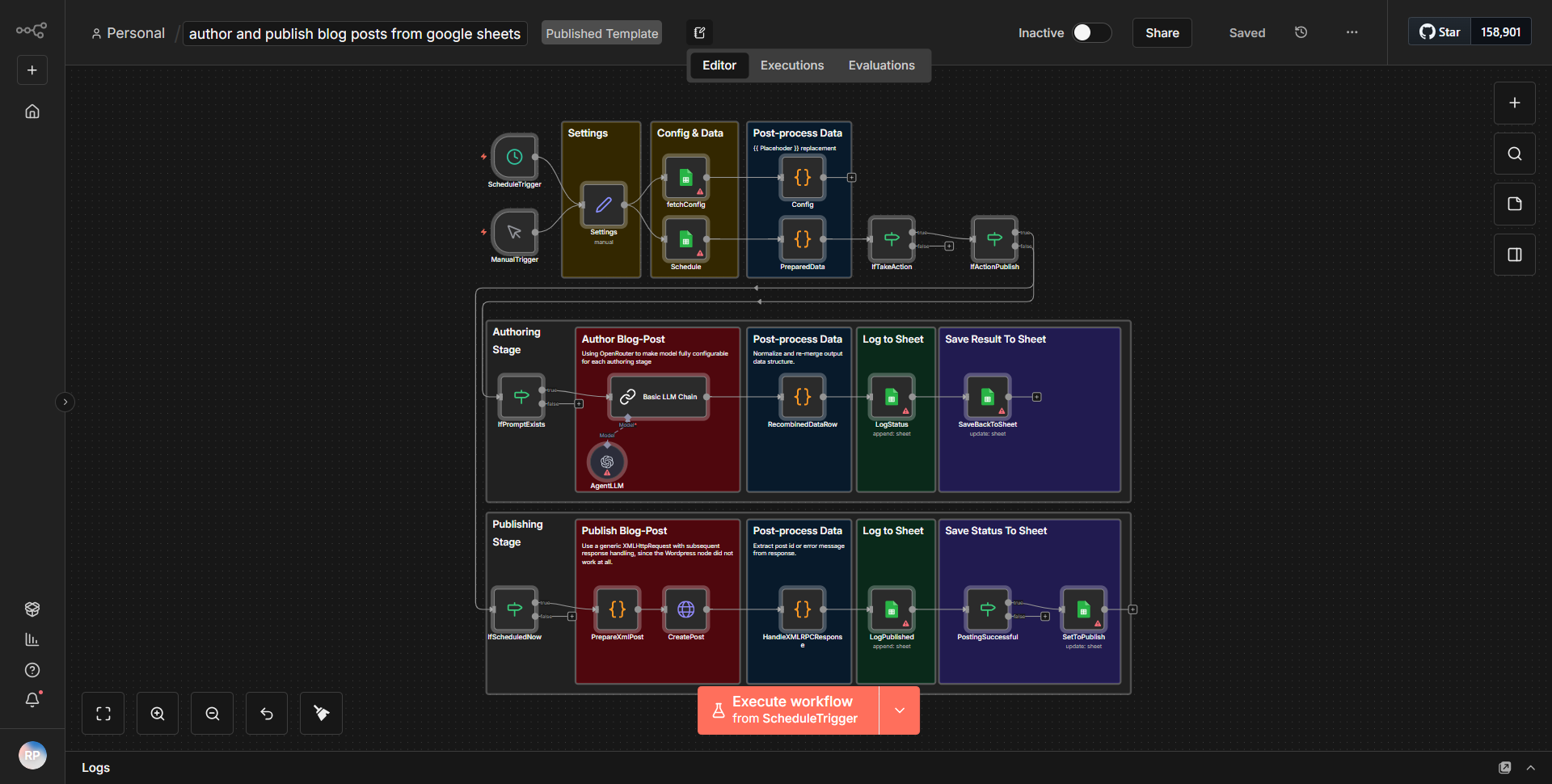Click the add new plus button in sidebar

click(32, 70)
